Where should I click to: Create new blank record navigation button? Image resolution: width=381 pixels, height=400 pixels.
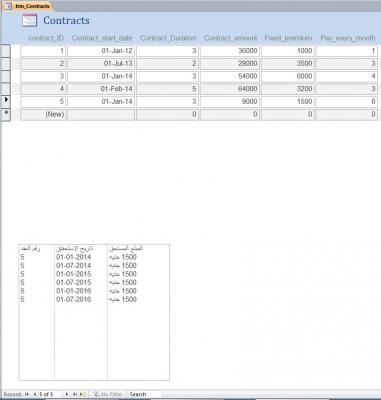pyautogui.click(x=82, y=394)
